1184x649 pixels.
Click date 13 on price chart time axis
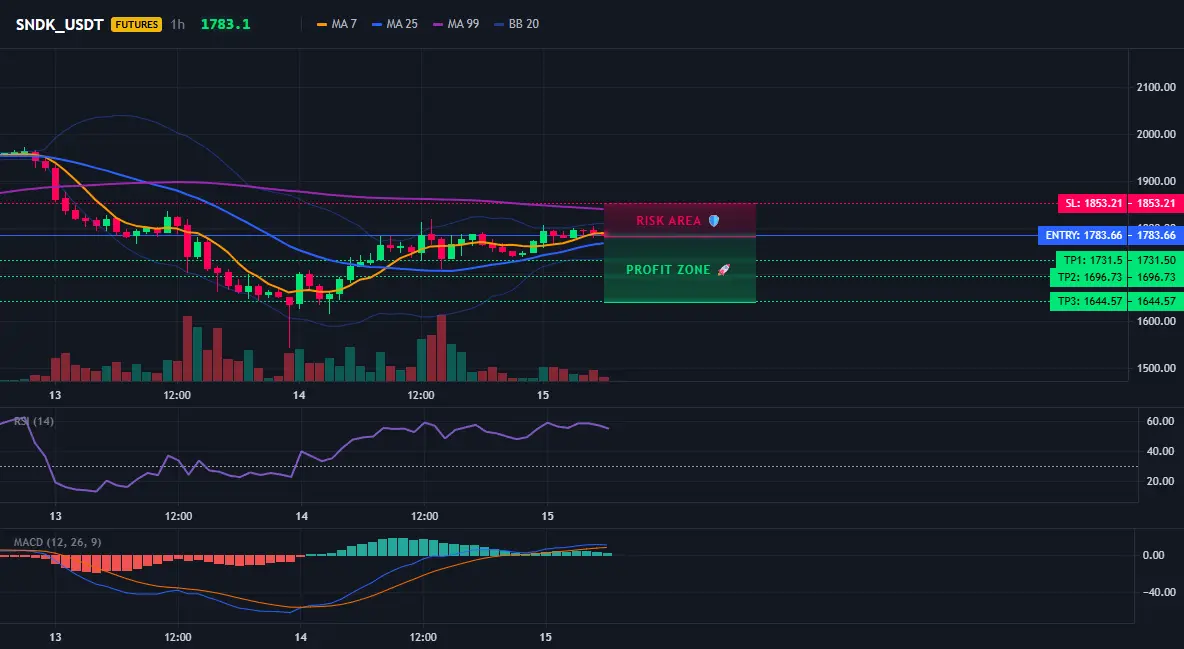(x=55, y=395)
